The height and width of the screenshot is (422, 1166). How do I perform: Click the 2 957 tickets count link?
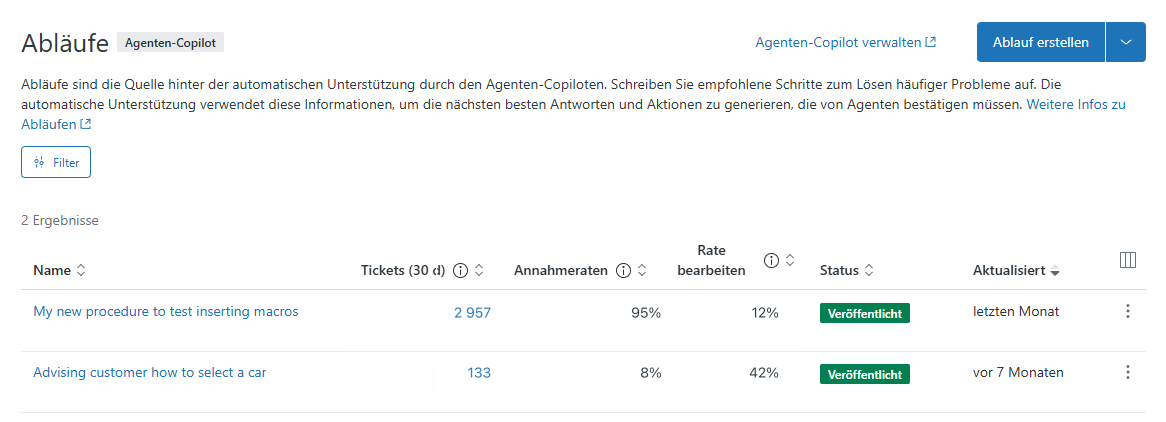[472, 312]
